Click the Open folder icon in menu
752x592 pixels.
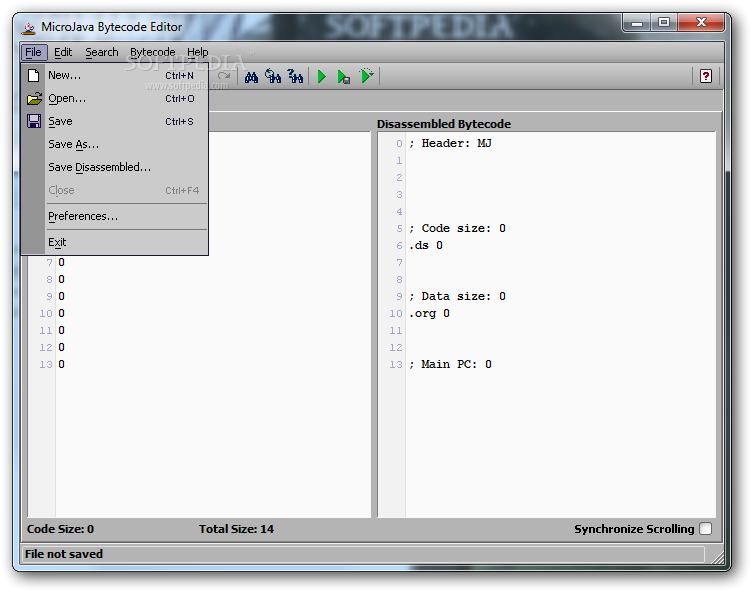point(34,98)
